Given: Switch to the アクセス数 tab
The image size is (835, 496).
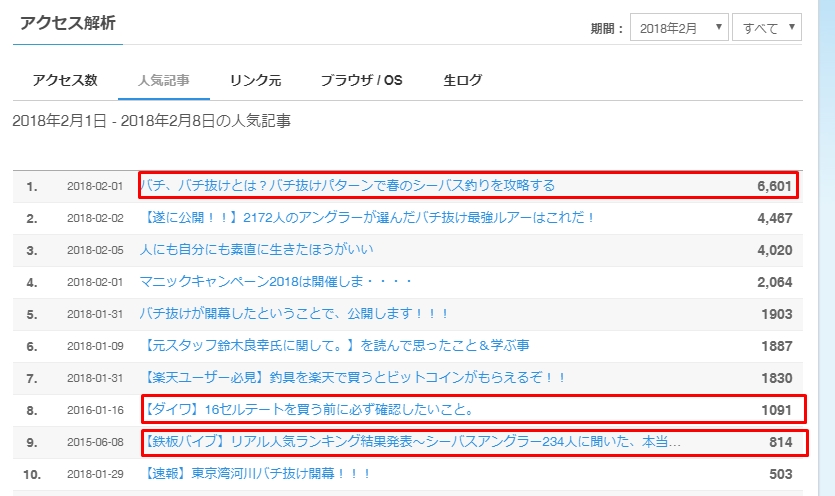Looking at the screenshot, I should click(65, 80).
